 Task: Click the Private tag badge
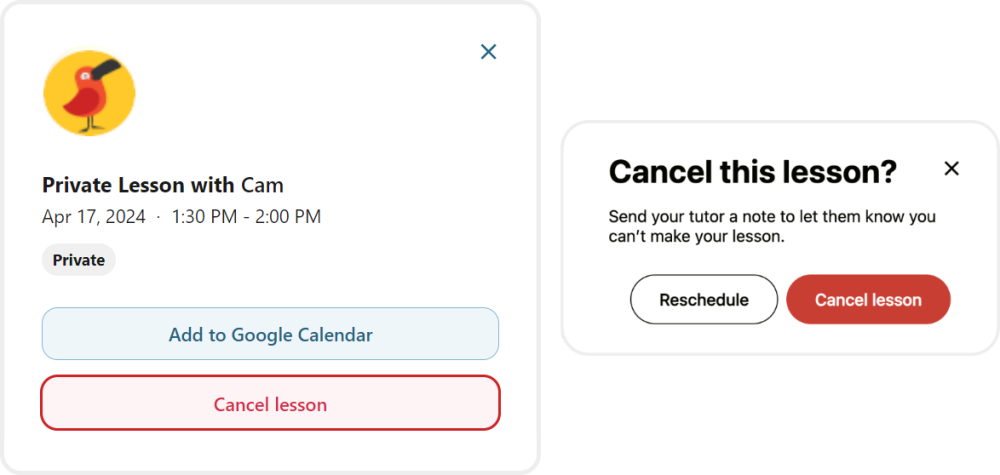click(x=79, y=260)
